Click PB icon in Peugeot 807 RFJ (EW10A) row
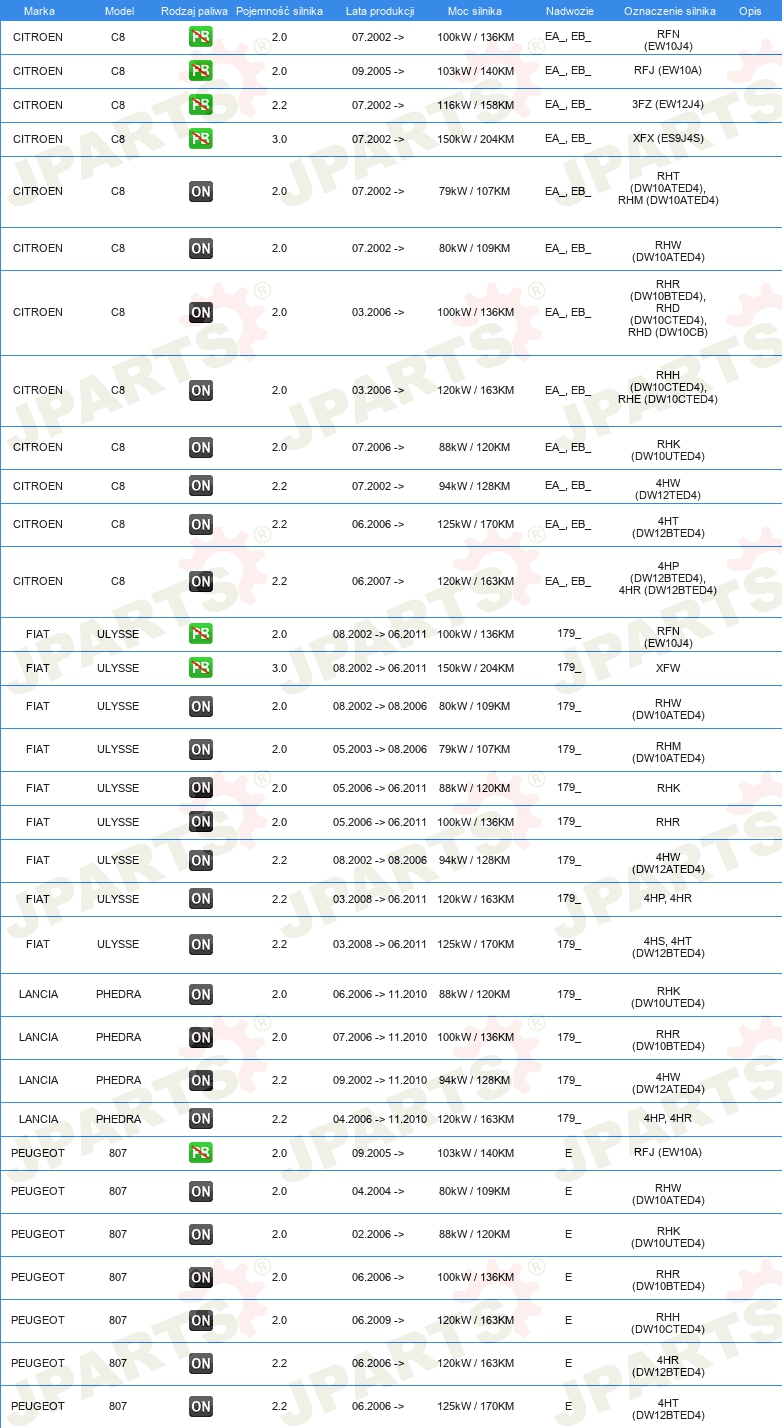The height and width of the screenshot is (1428, 782). point(200,1153)
